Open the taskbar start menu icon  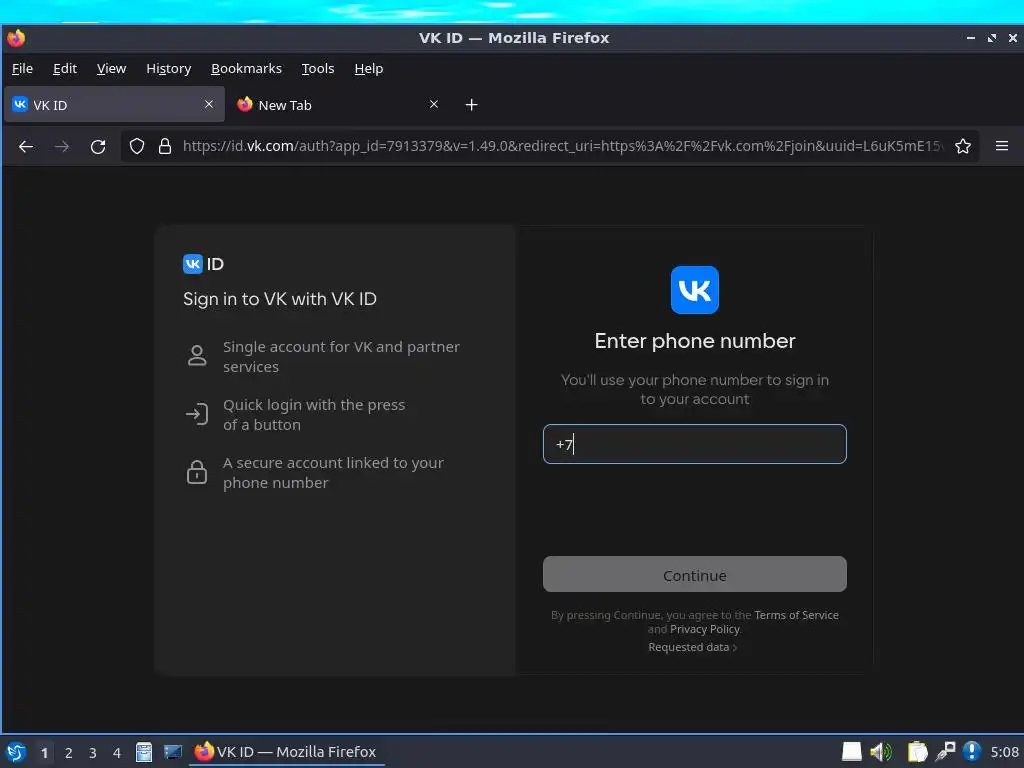(x=16, y=752)
